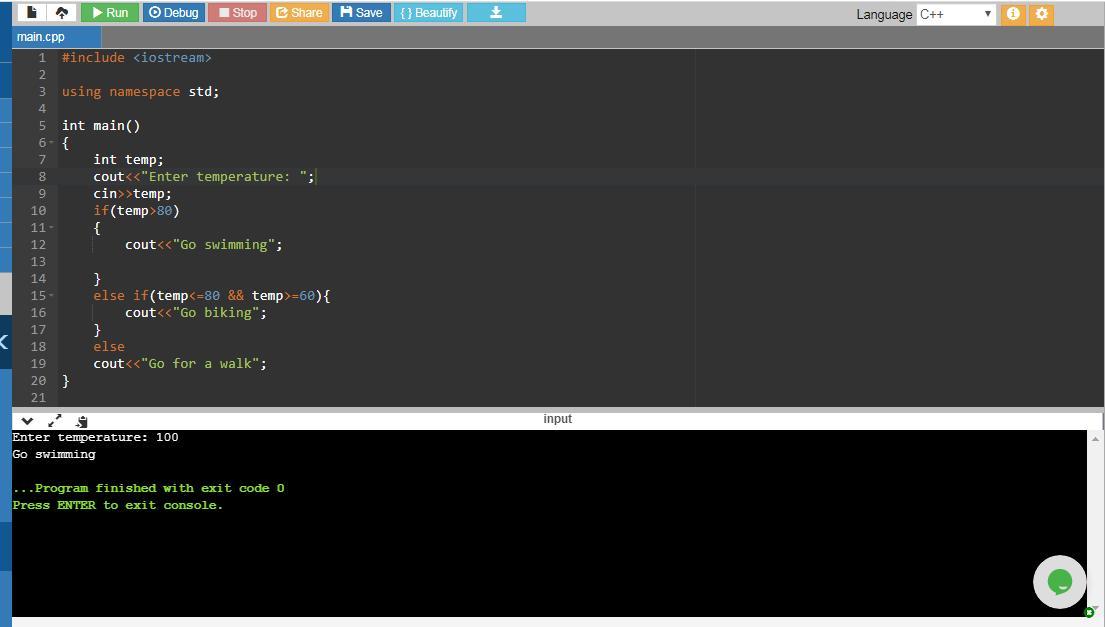Image resolution: width=1105 pixels, height=627 pixels.
Task: Open the info icon next to Language
Action: (1013, 14)
